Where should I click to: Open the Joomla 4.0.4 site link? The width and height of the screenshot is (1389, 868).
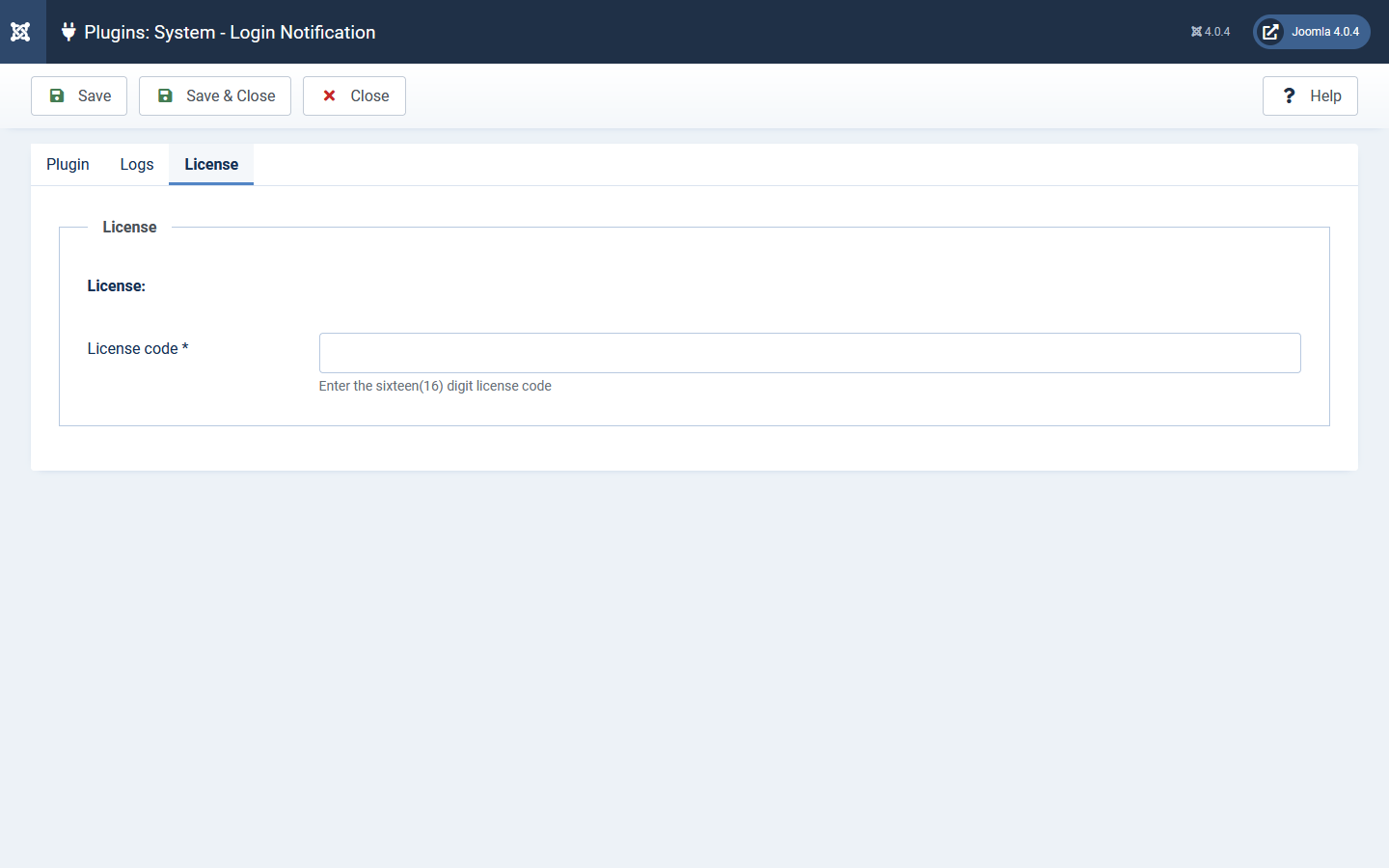[x=1312, y=32]
